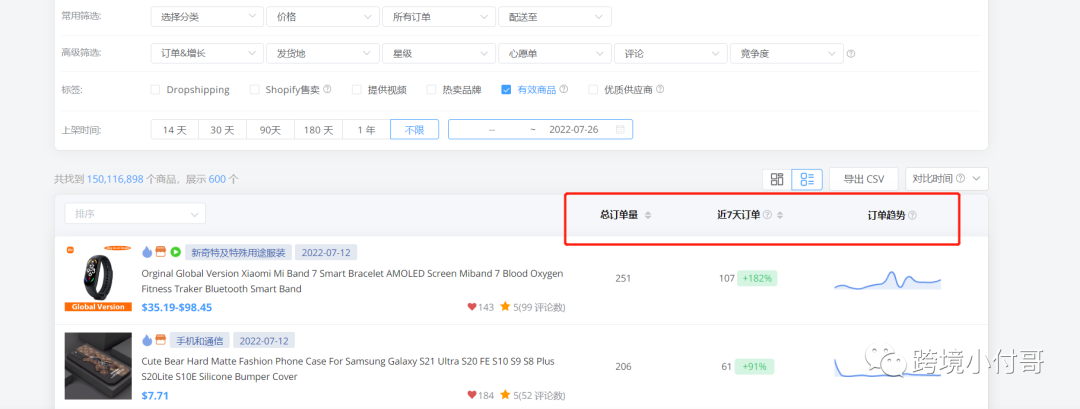Enable the 优质供应商 checkbox
The height and width of the screenshot is (409, 1080).
[593, 90]
